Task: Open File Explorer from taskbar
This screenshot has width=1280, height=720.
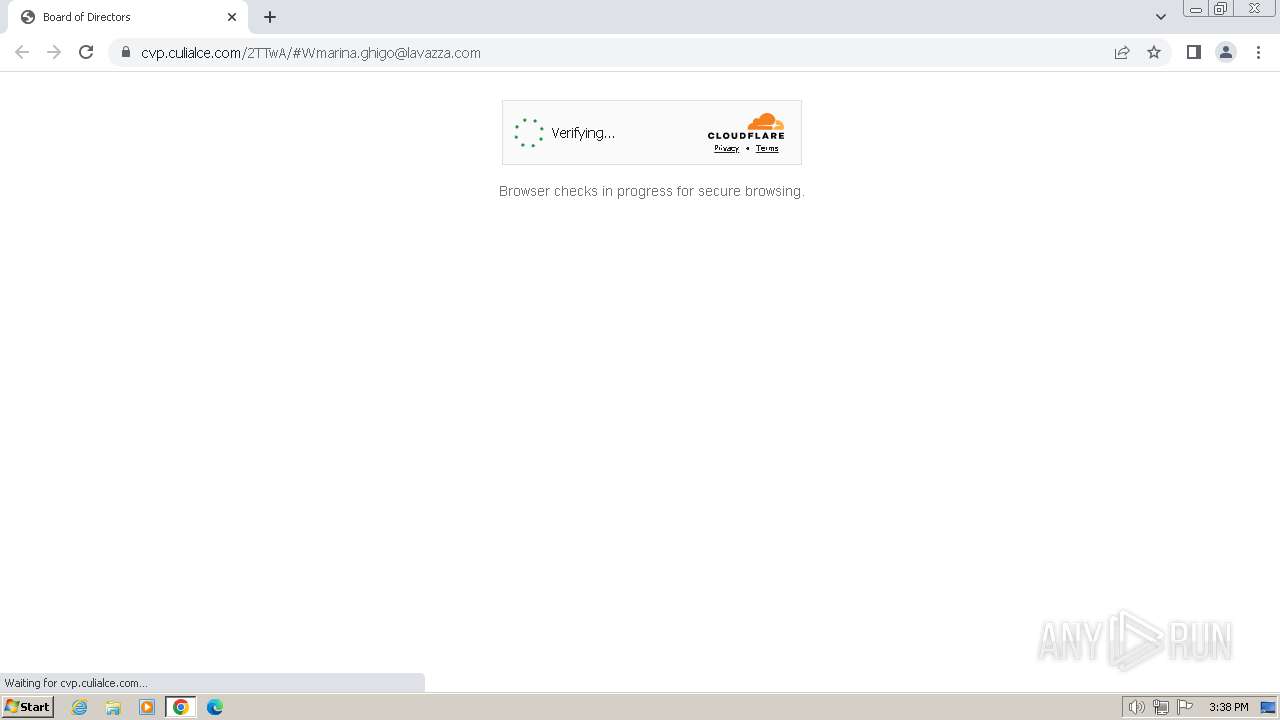Action: (113, 707)
